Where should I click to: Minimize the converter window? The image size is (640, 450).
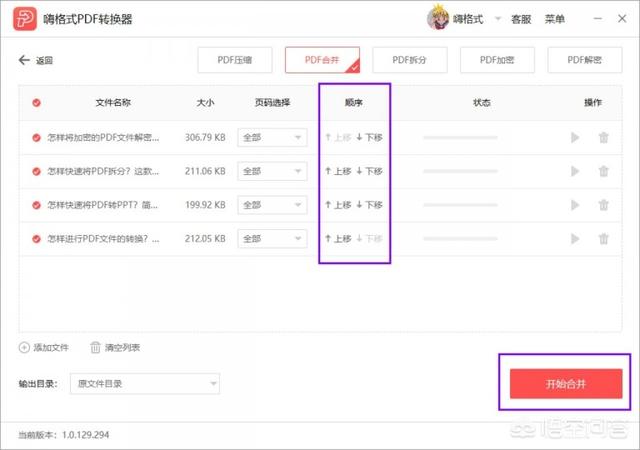[x=598, y=18]
